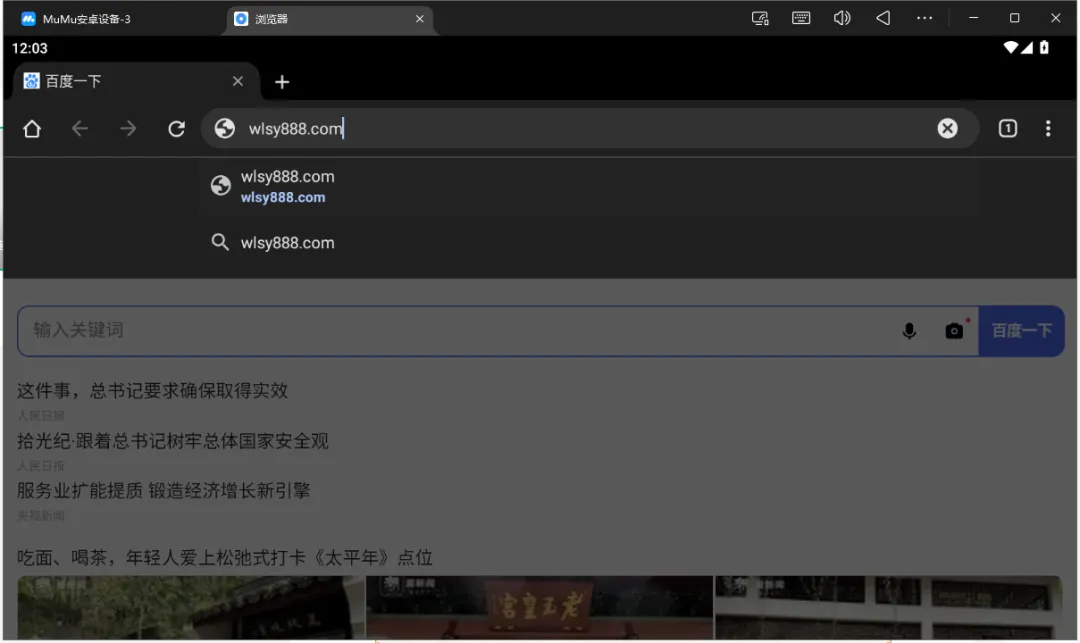
Task: Close the 浏览器 tab in MuMu
Action: coord(419,19)
